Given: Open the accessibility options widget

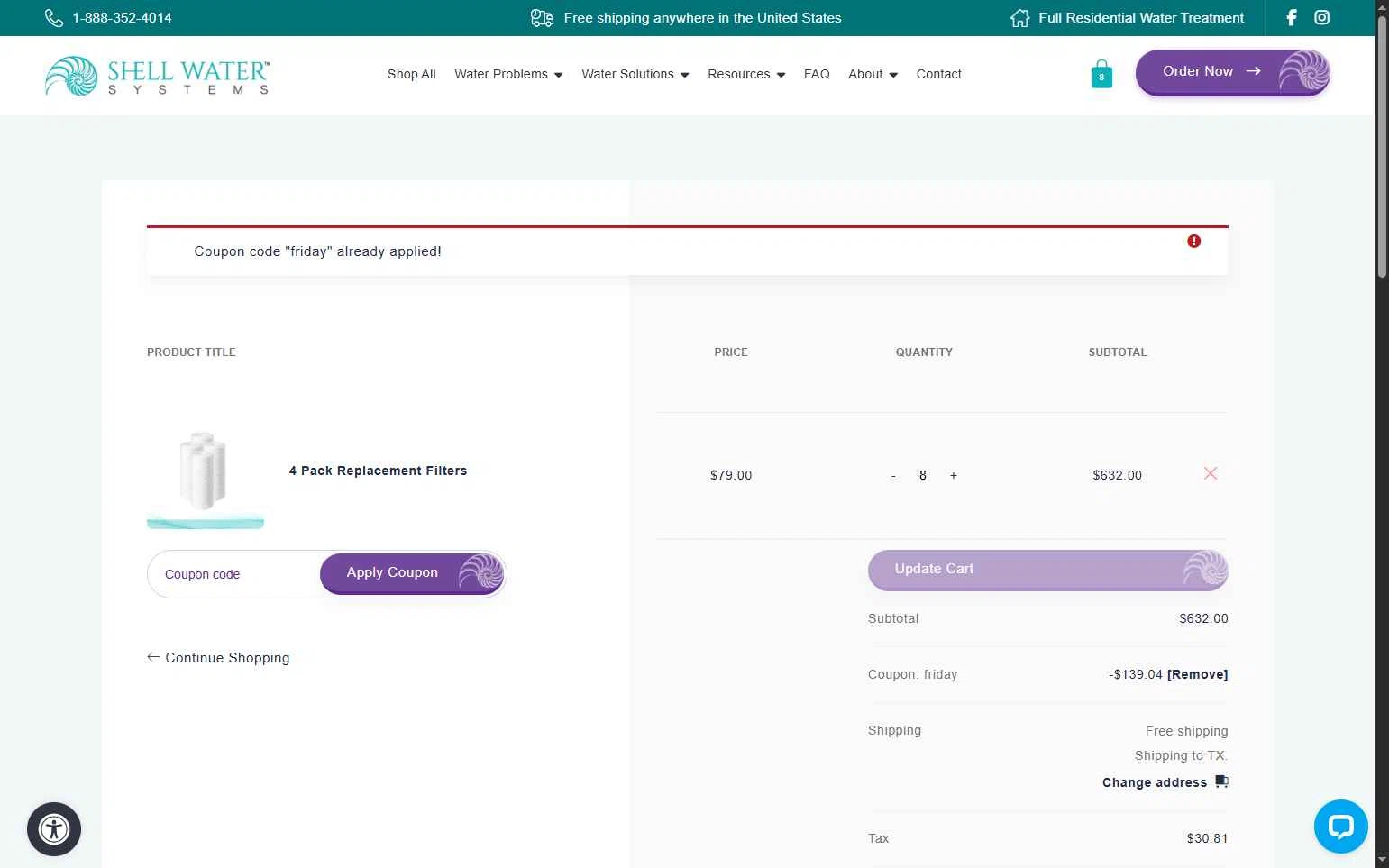Looking at the screenshot, I should 54,829.
